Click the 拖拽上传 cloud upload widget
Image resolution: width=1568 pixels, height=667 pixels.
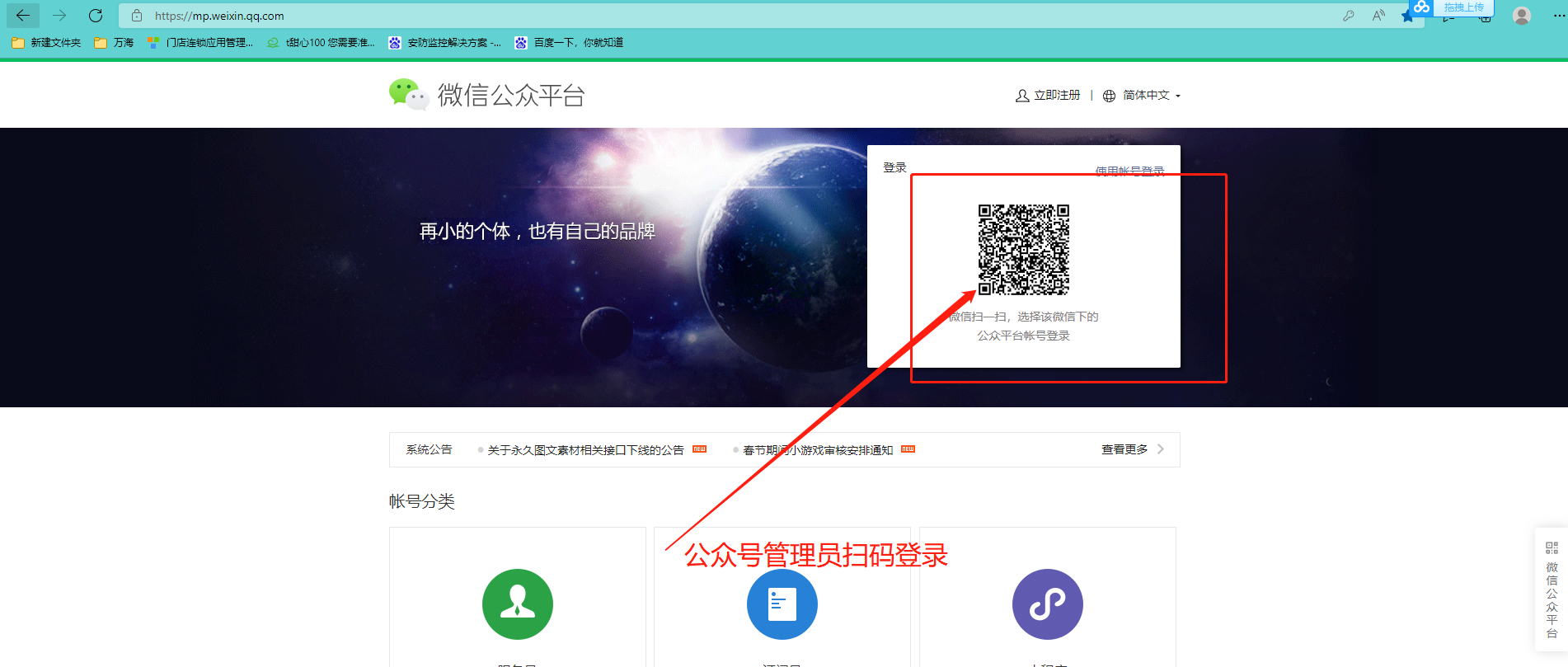click(x=1453, y=7)
